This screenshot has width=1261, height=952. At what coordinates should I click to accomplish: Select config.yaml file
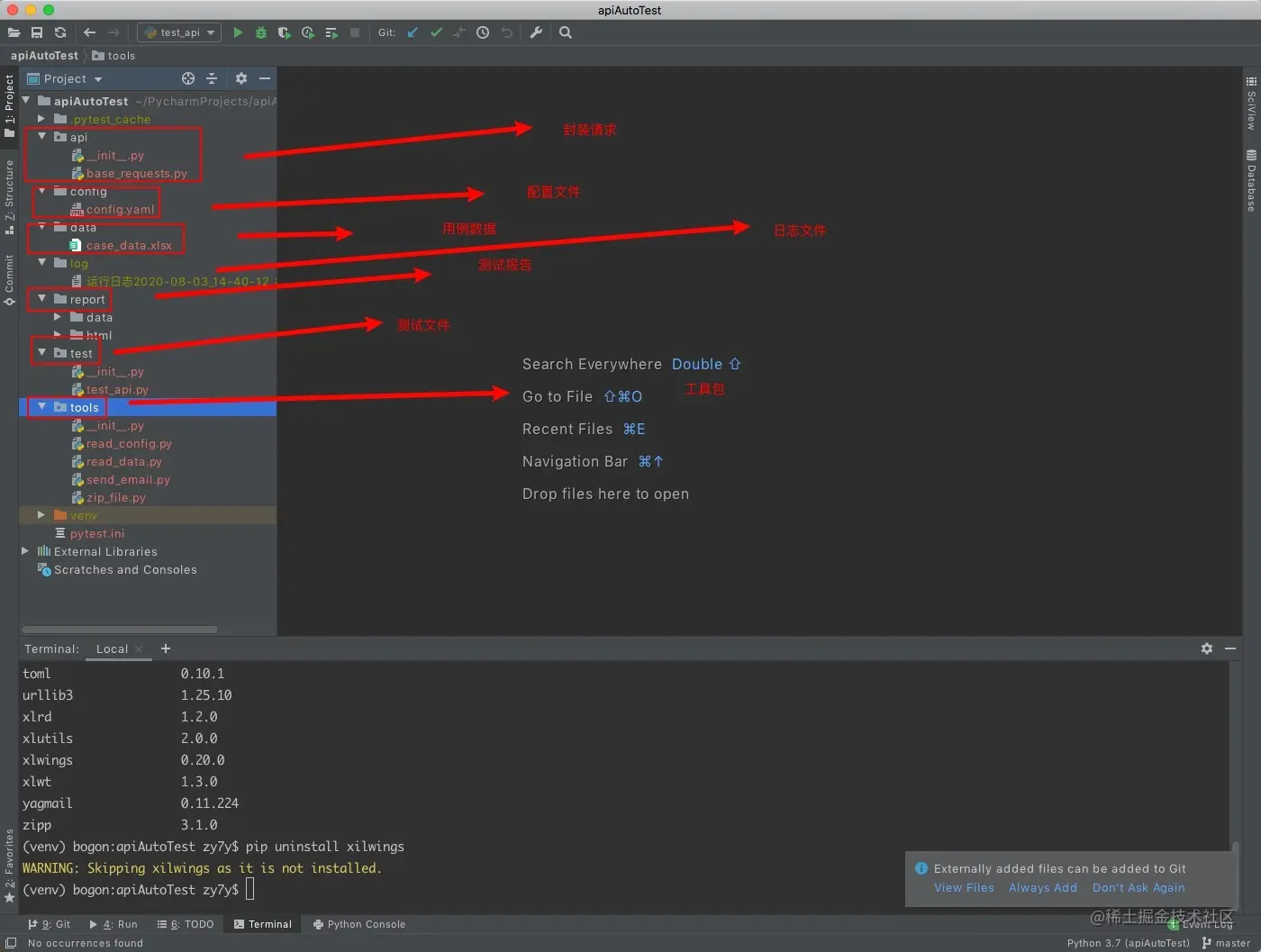[x=121, y=209]
